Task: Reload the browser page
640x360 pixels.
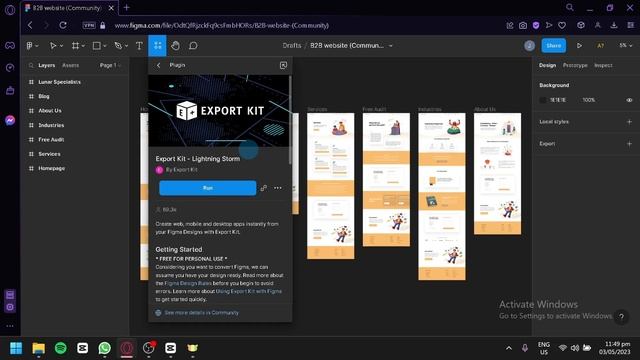Action: 63,25
